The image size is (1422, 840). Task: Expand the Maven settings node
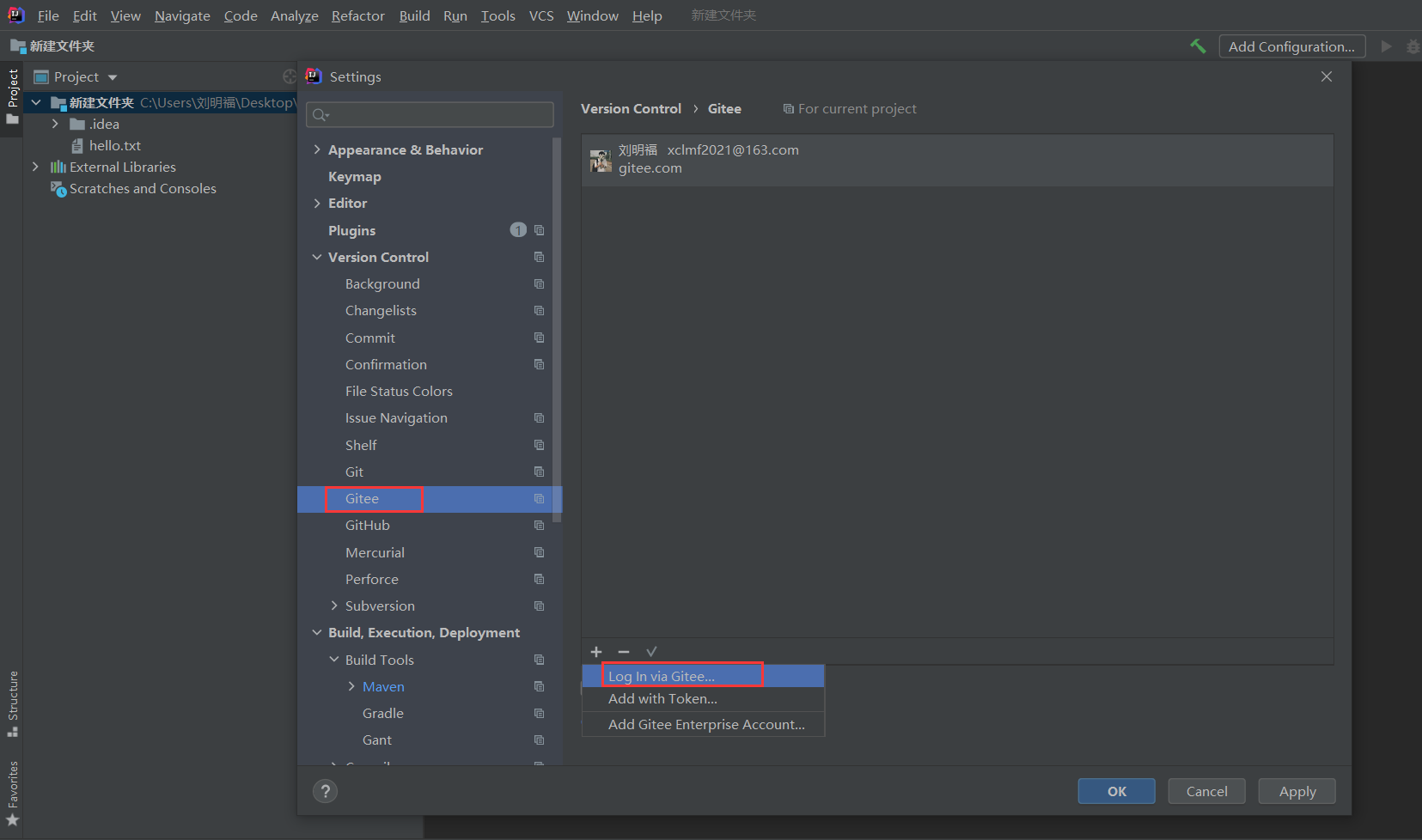[351, 686]
